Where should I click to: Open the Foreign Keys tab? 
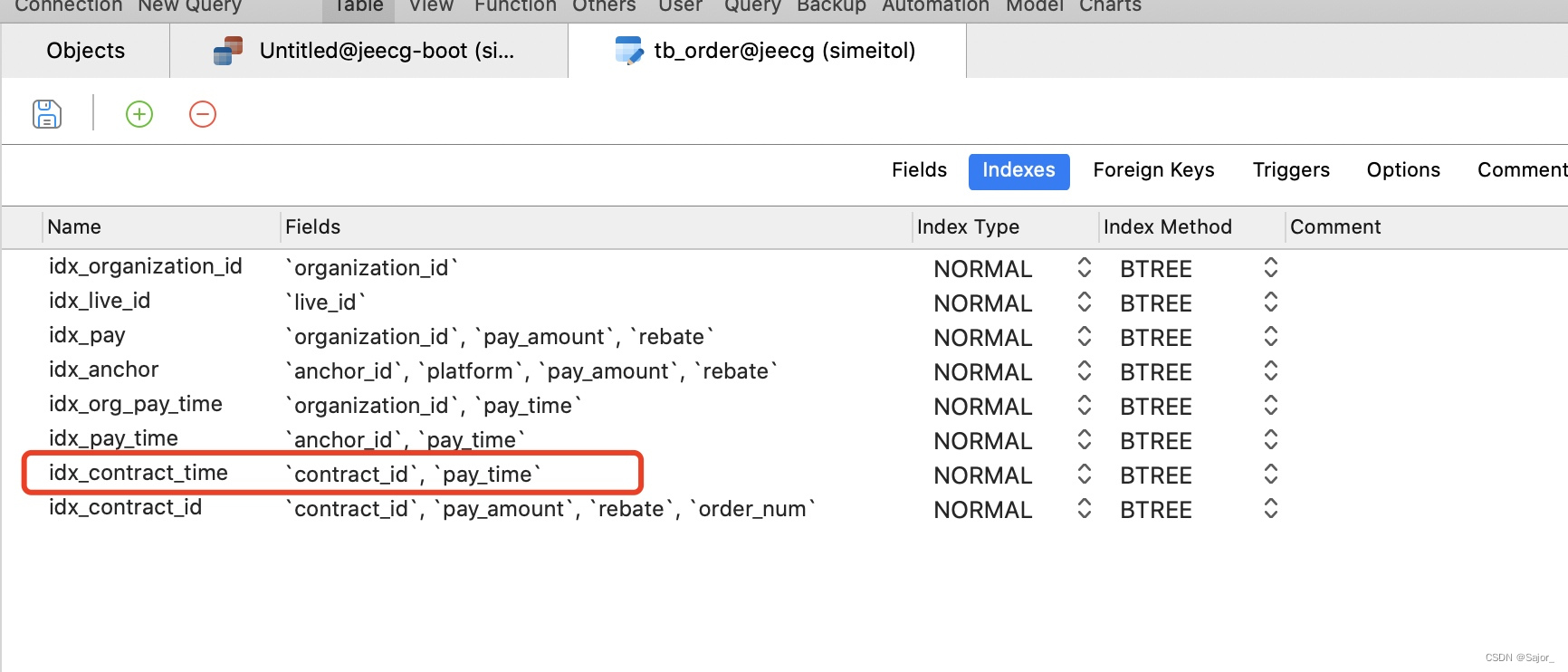tap(1153, 170)
